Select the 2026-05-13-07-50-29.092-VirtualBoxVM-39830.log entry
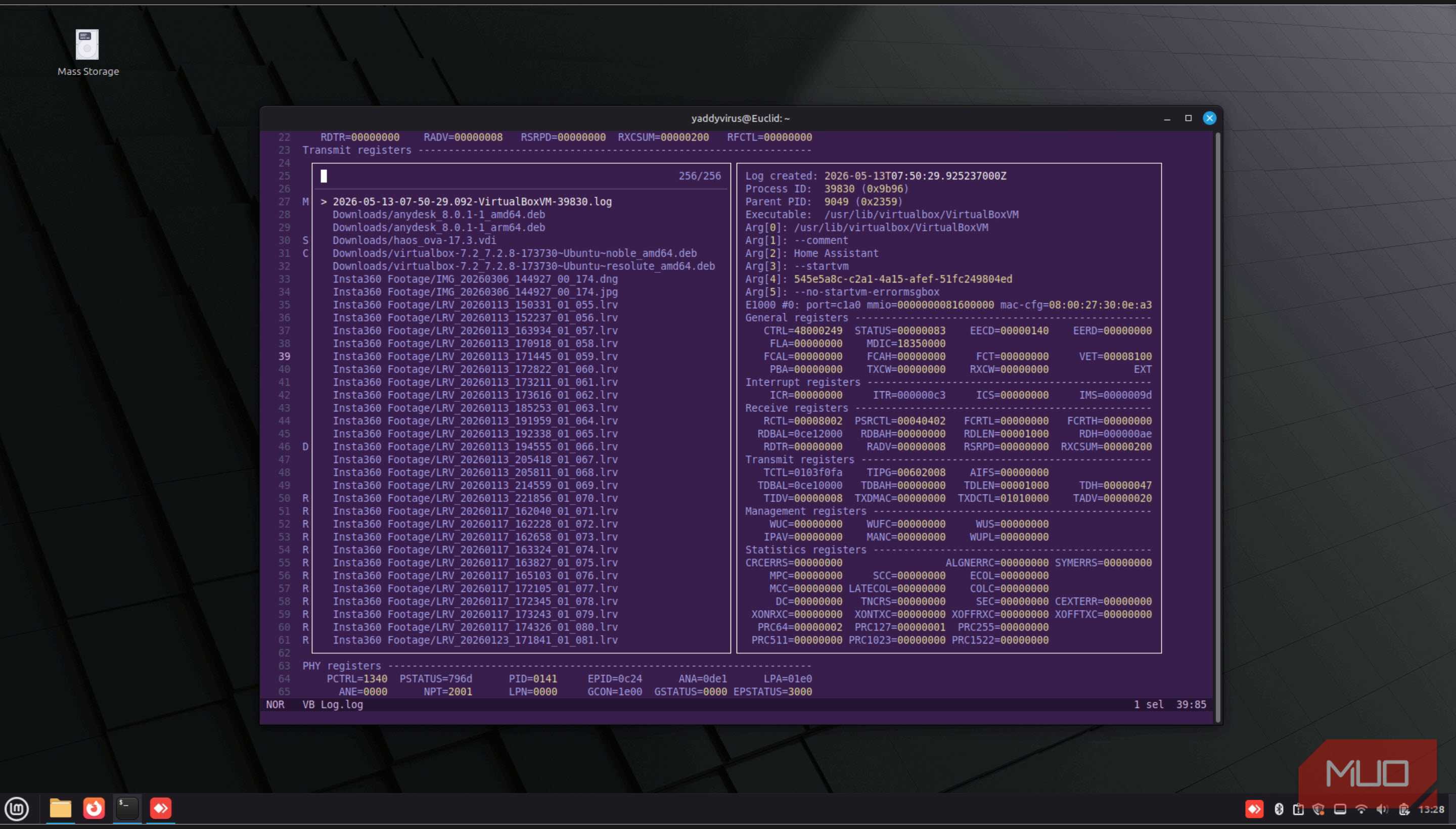The image size is (1456, 829). [472, 202]
